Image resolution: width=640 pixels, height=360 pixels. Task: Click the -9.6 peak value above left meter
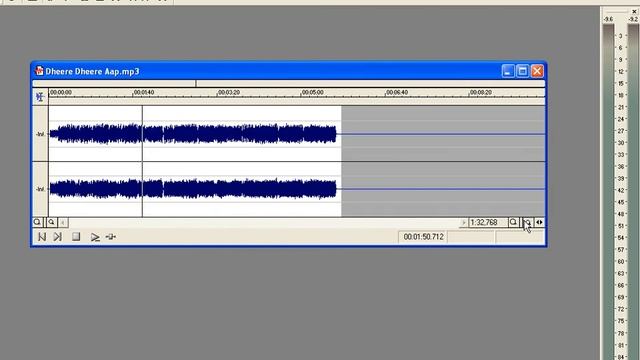[608, 19]
